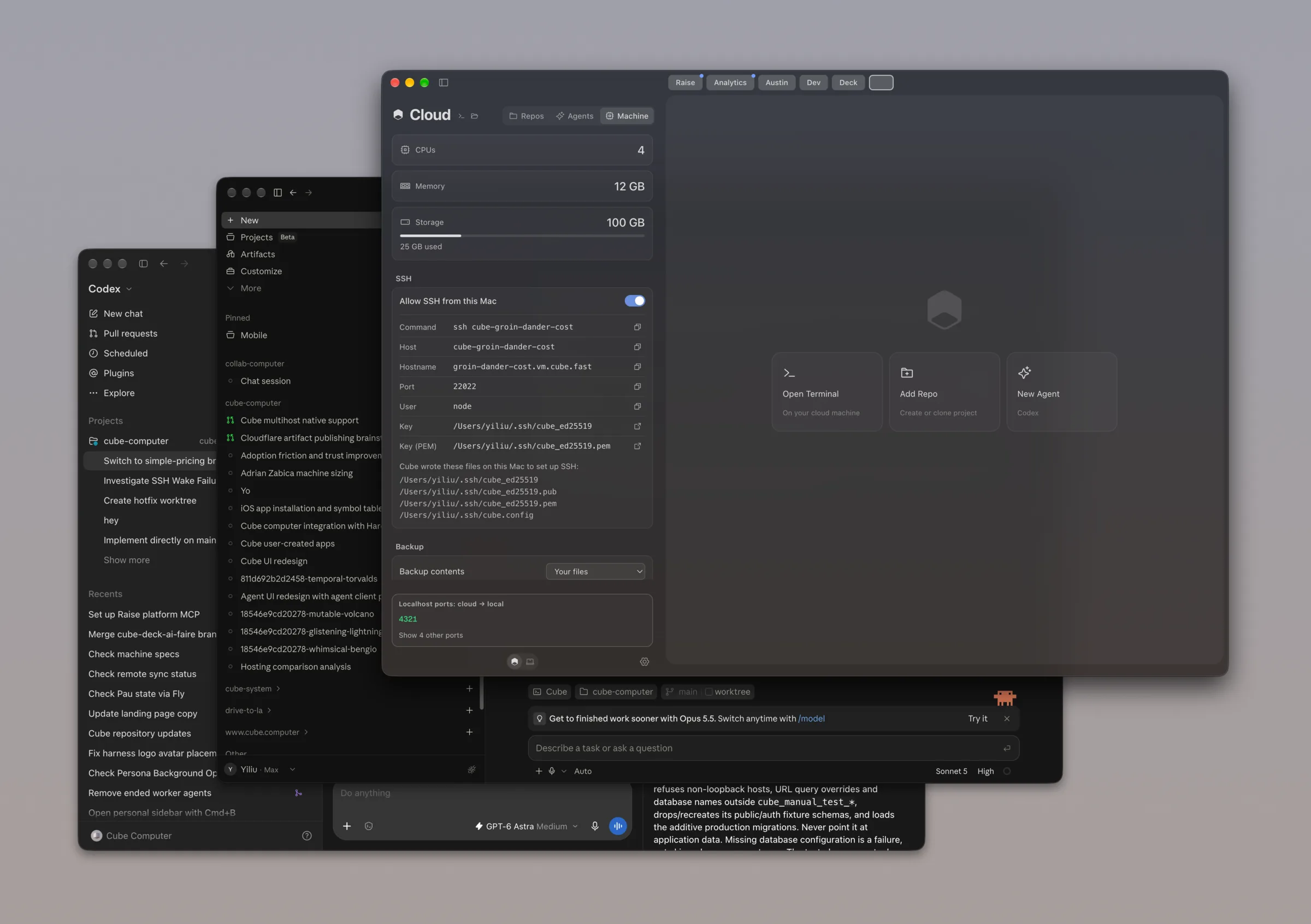
Task: Click Show more under Codex projects
Action: coord(127,560)
